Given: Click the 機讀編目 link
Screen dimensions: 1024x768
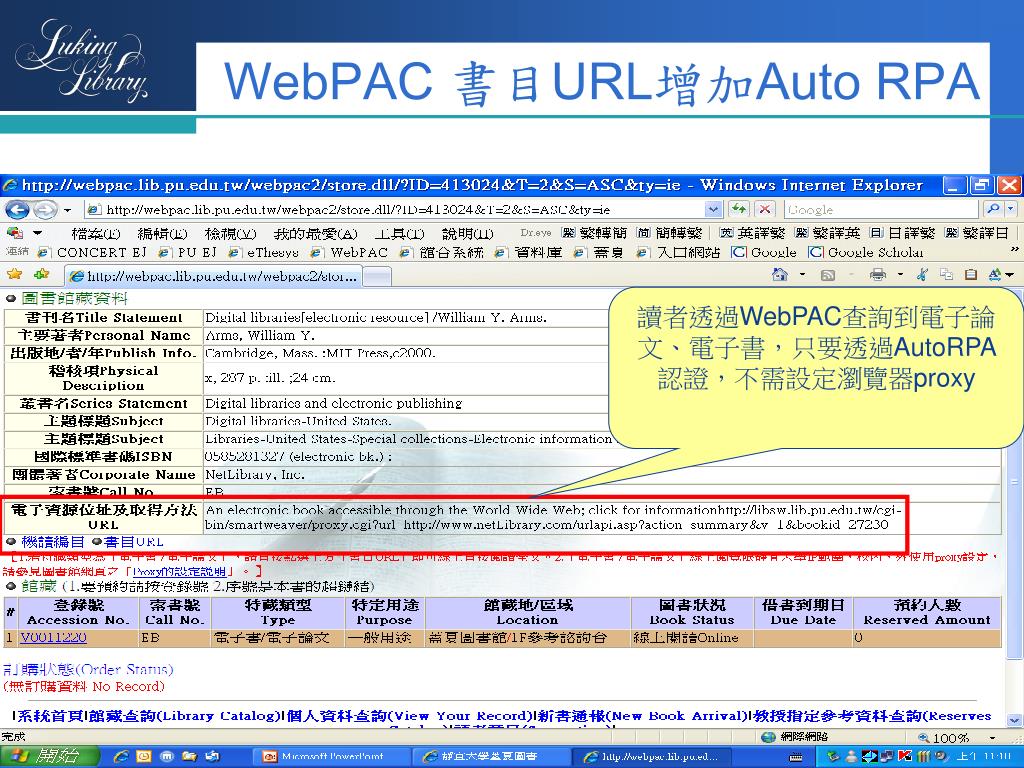Looking at the screenshot, I should pos(52,542).
